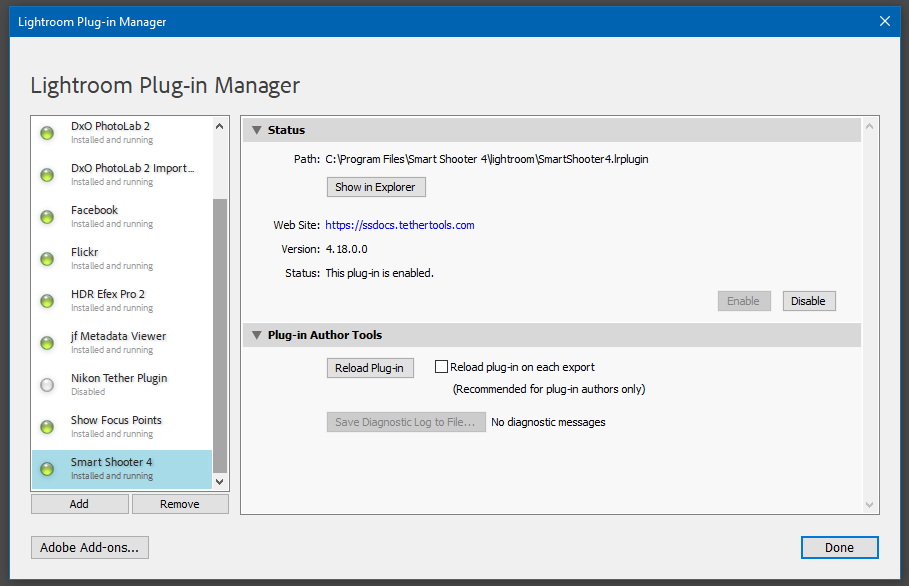Click 'This plug-in is enabled.' status text
This screenshot has height=586, width=909.
pos(380,273)
